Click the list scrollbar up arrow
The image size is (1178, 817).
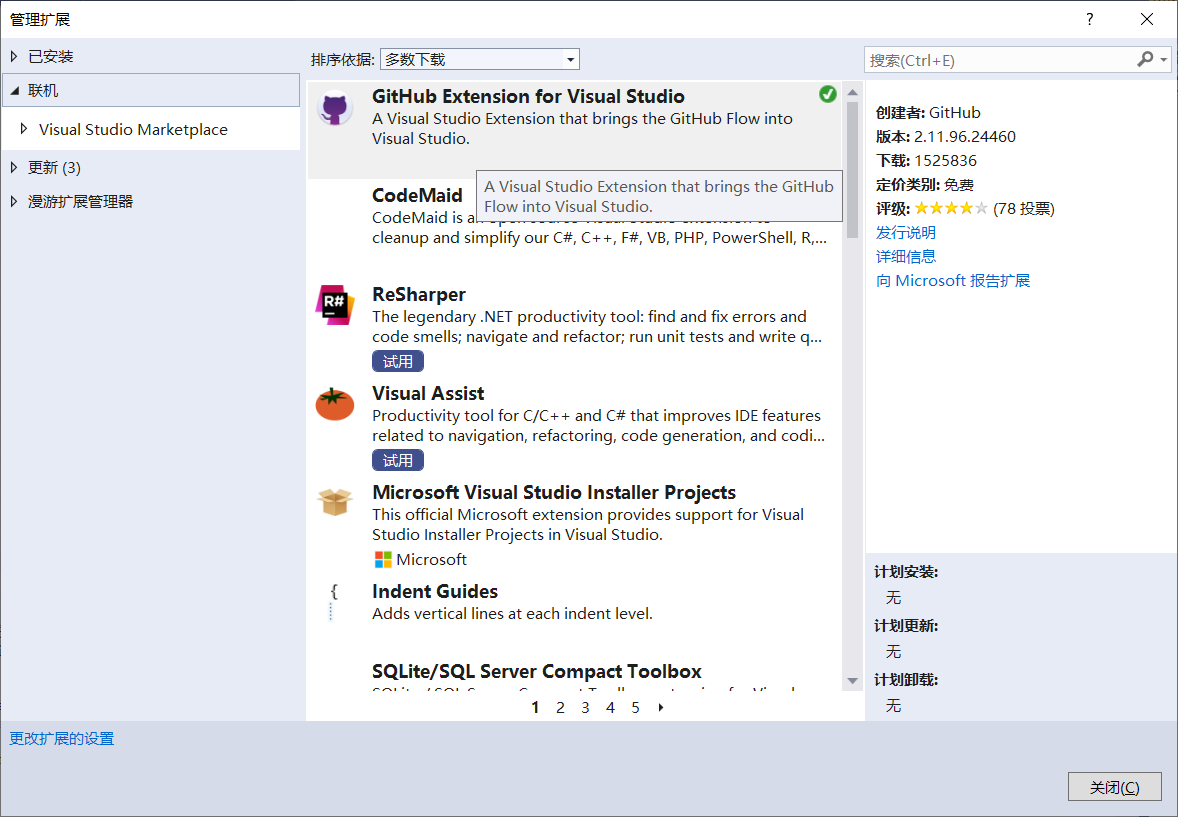(x=852, y=92)
